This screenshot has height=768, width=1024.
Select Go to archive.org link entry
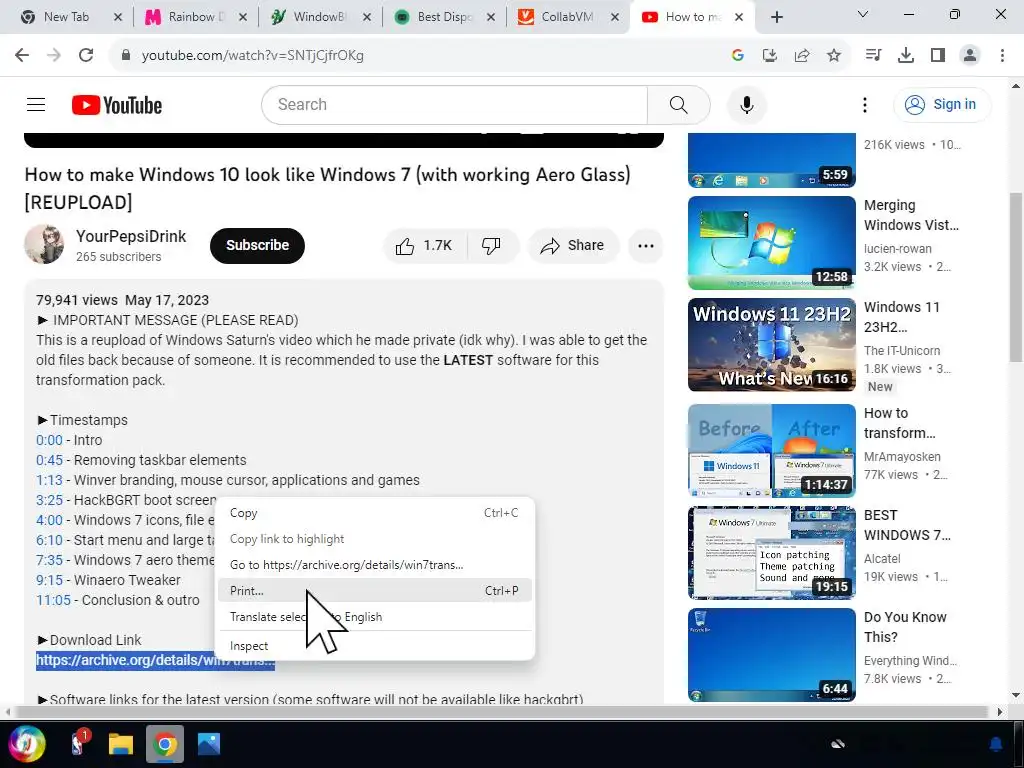[x=375, y=565]
